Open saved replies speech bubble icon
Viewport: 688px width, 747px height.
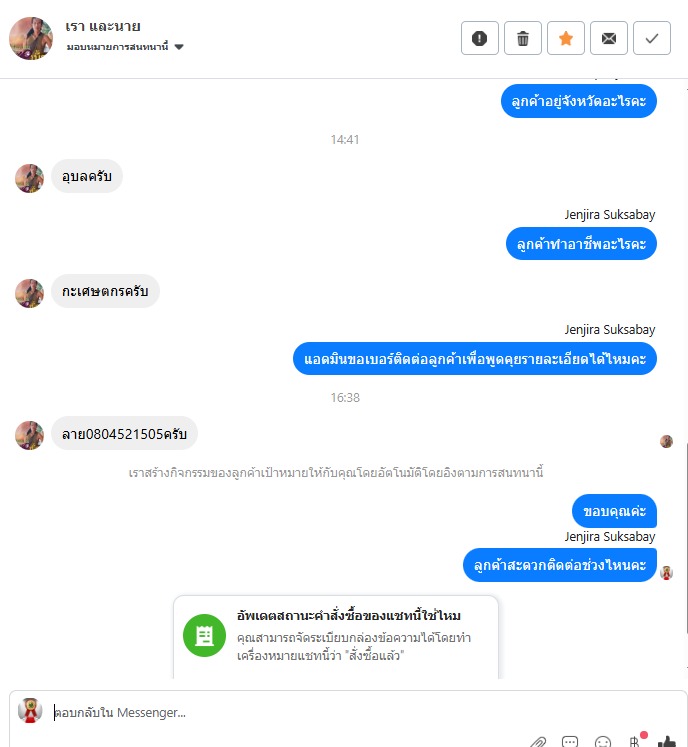[x=570, y=741]
